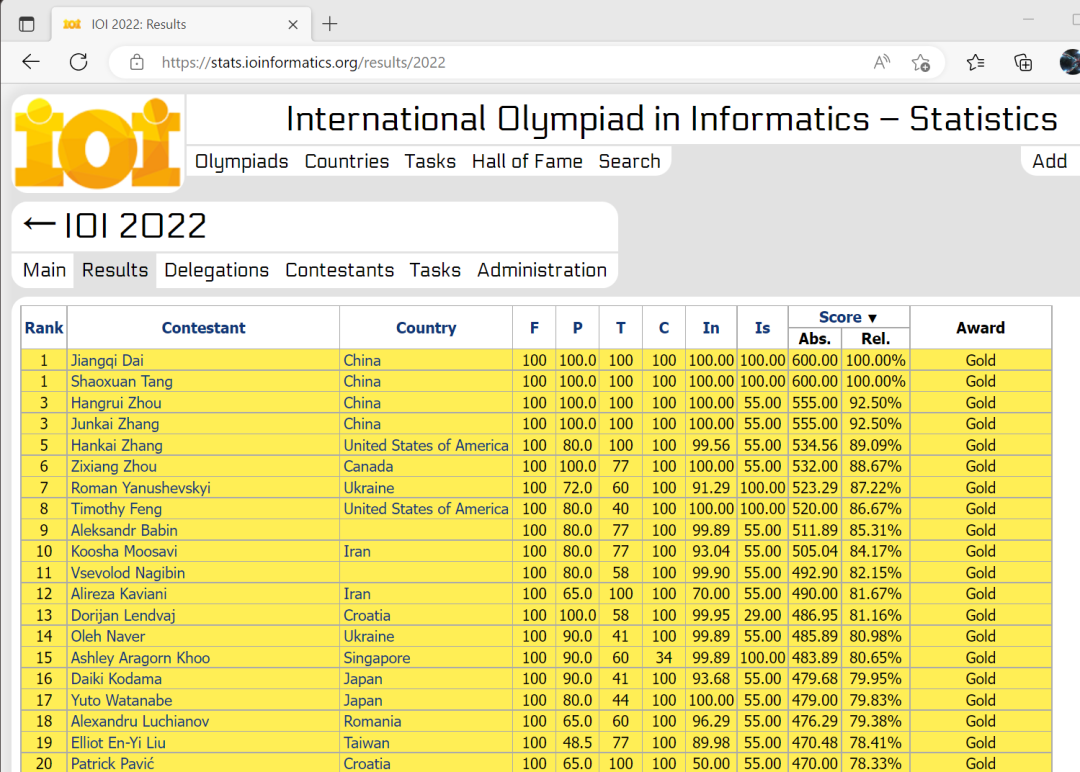This screenshot has height=772, width=1080.
Task: Click the address bar URL
Action: 304,63
